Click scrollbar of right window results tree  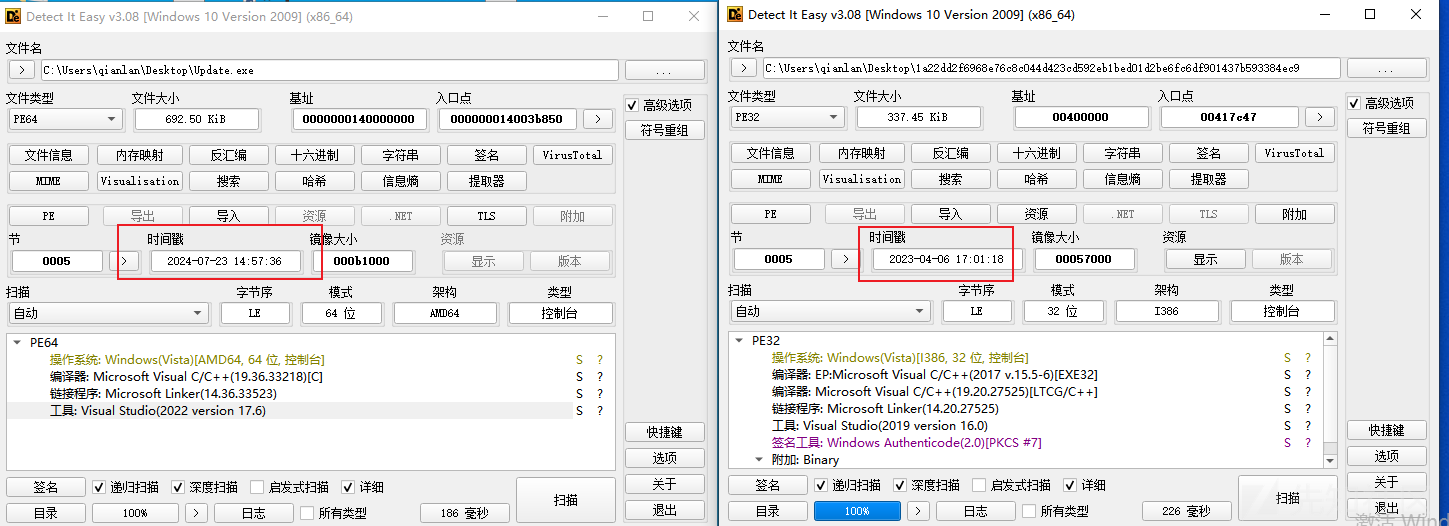[x=1329, y=400]
